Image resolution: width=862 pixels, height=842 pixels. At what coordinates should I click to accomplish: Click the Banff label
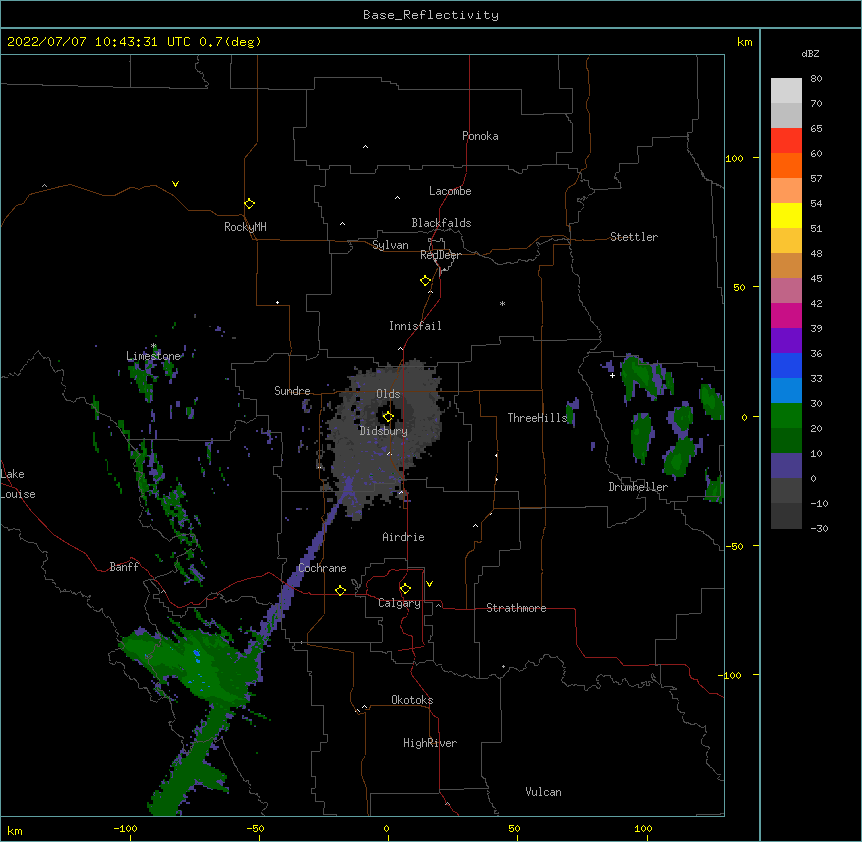click(124, 567)
